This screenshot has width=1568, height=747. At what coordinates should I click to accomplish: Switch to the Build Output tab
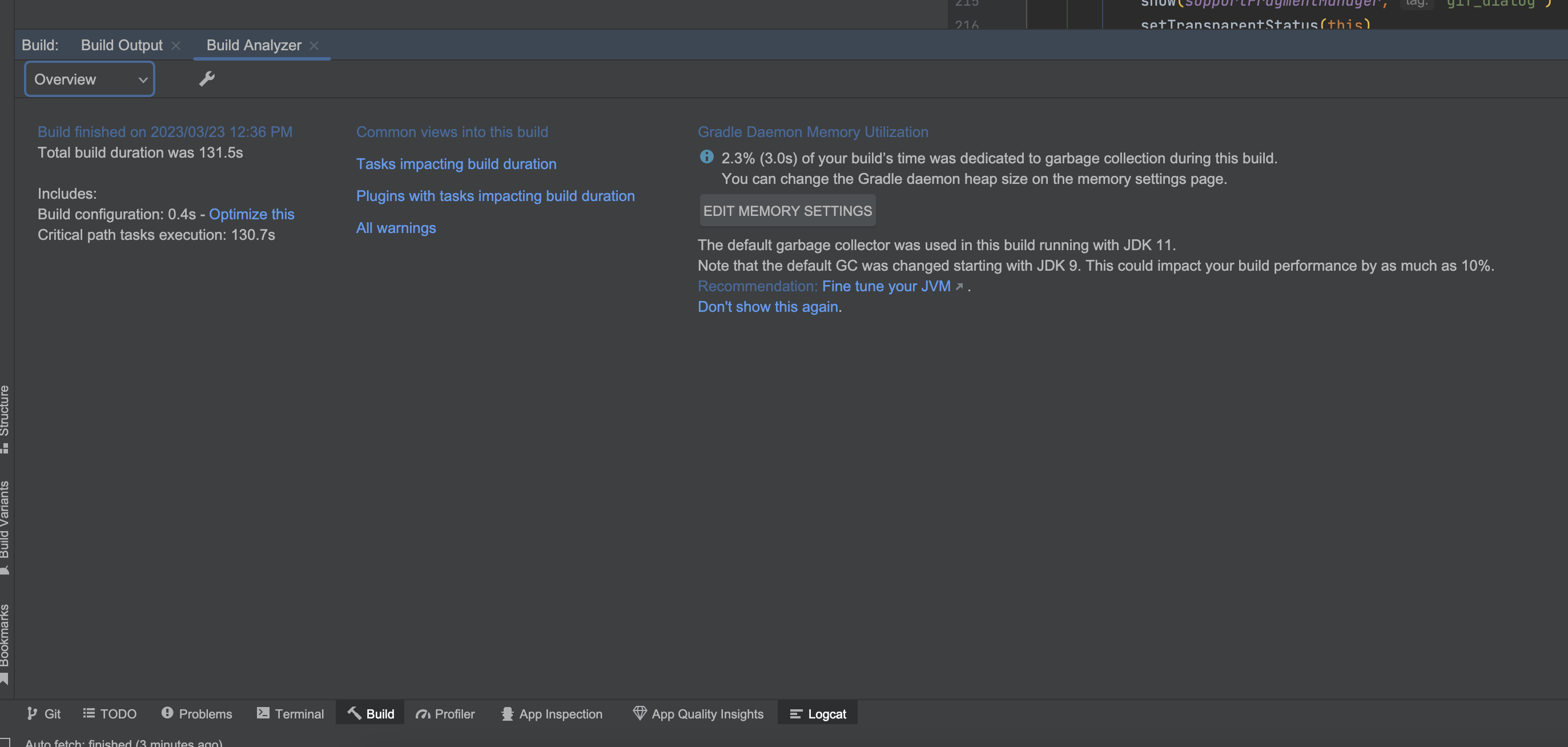(122, 45)
